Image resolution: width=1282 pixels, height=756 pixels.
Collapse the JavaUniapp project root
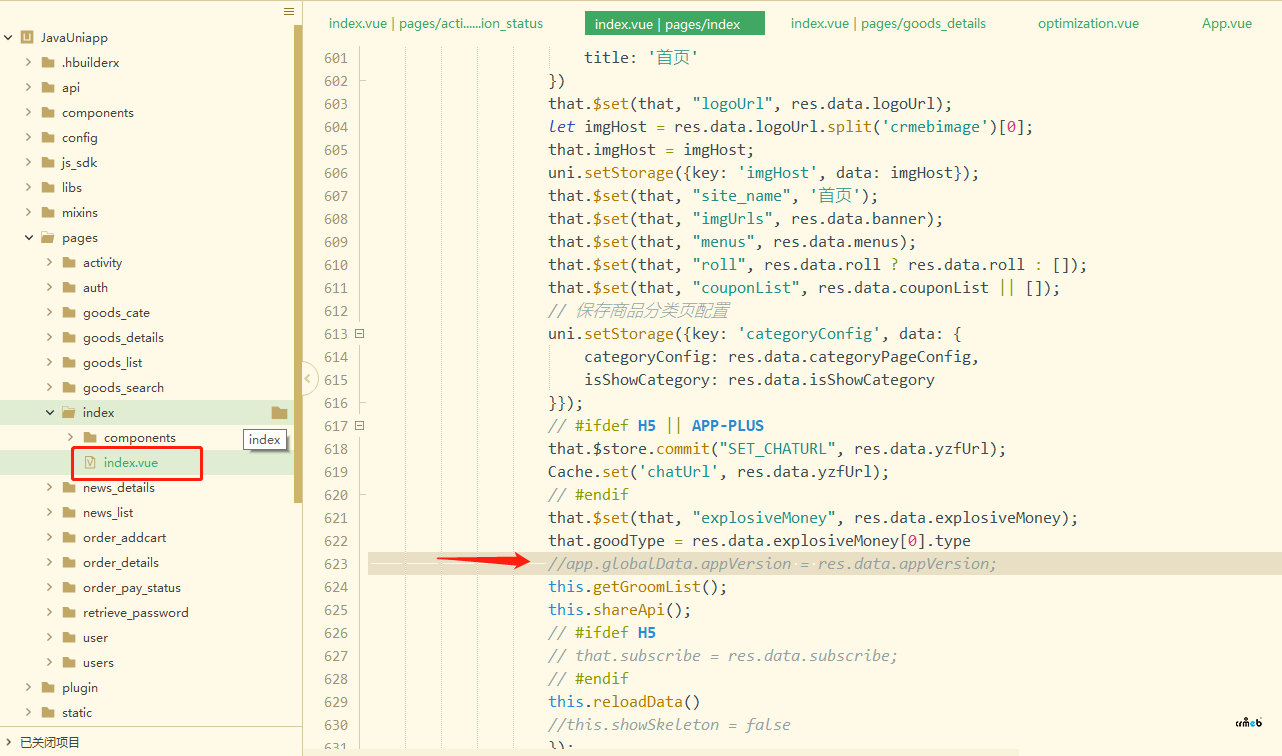coord(8,38)
